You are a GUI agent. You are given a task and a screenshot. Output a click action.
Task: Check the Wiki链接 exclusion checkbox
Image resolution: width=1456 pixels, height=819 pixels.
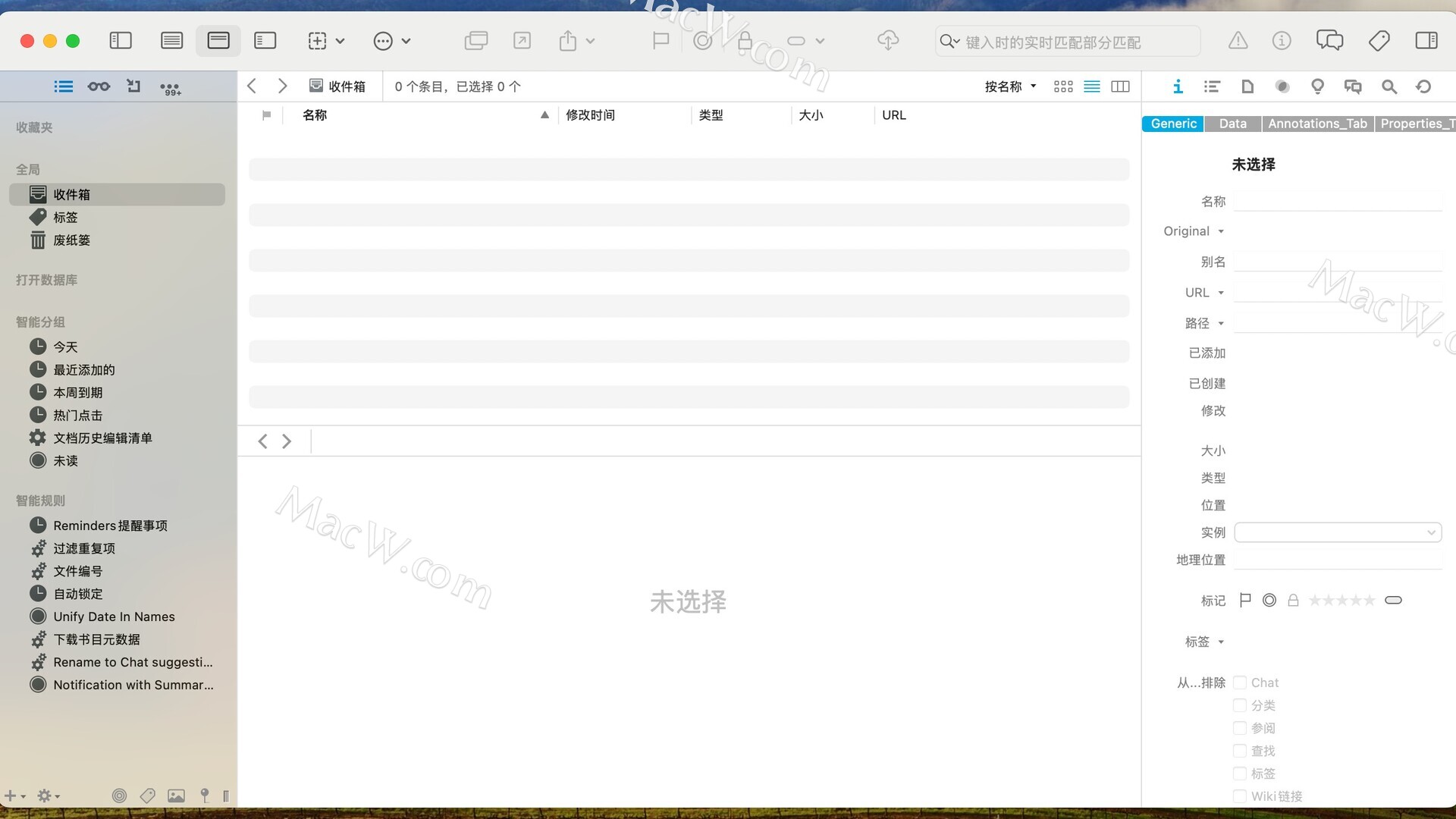click(x=1240, y=796)
